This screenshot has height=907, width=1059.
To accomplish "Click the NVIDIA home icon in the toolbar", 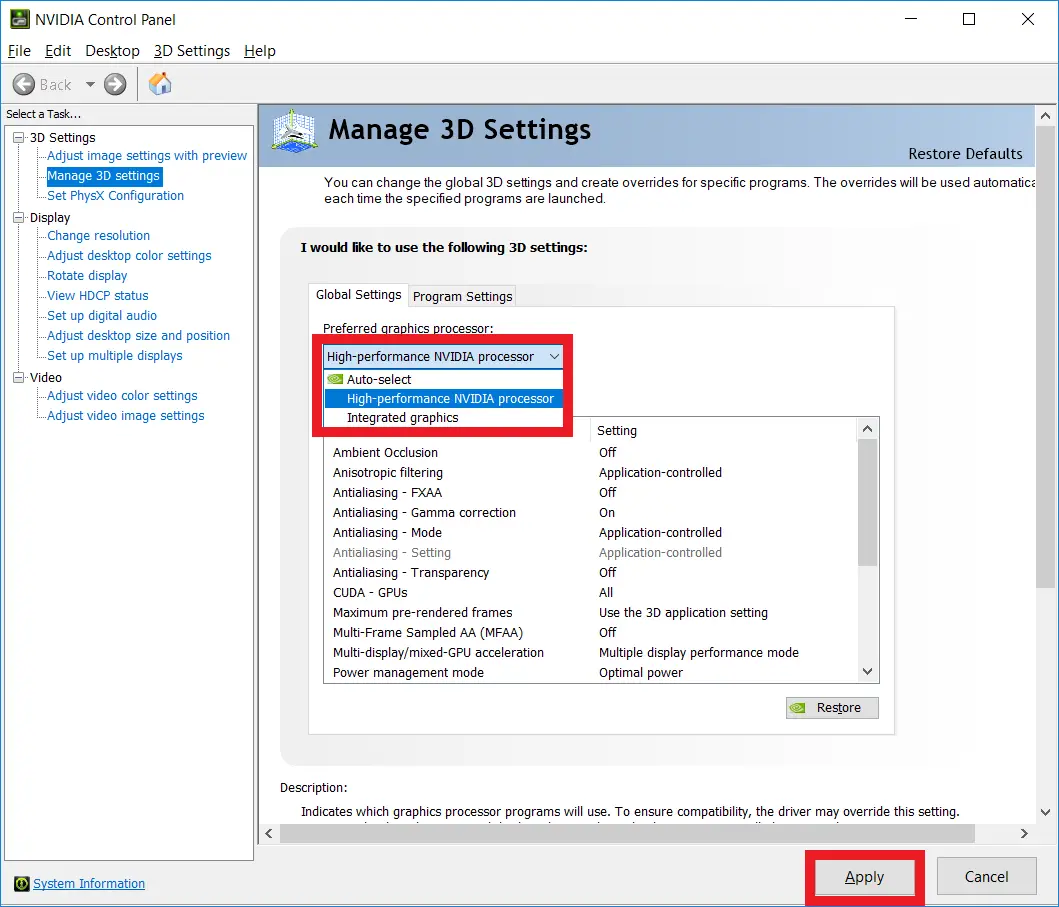I will 159,84.
